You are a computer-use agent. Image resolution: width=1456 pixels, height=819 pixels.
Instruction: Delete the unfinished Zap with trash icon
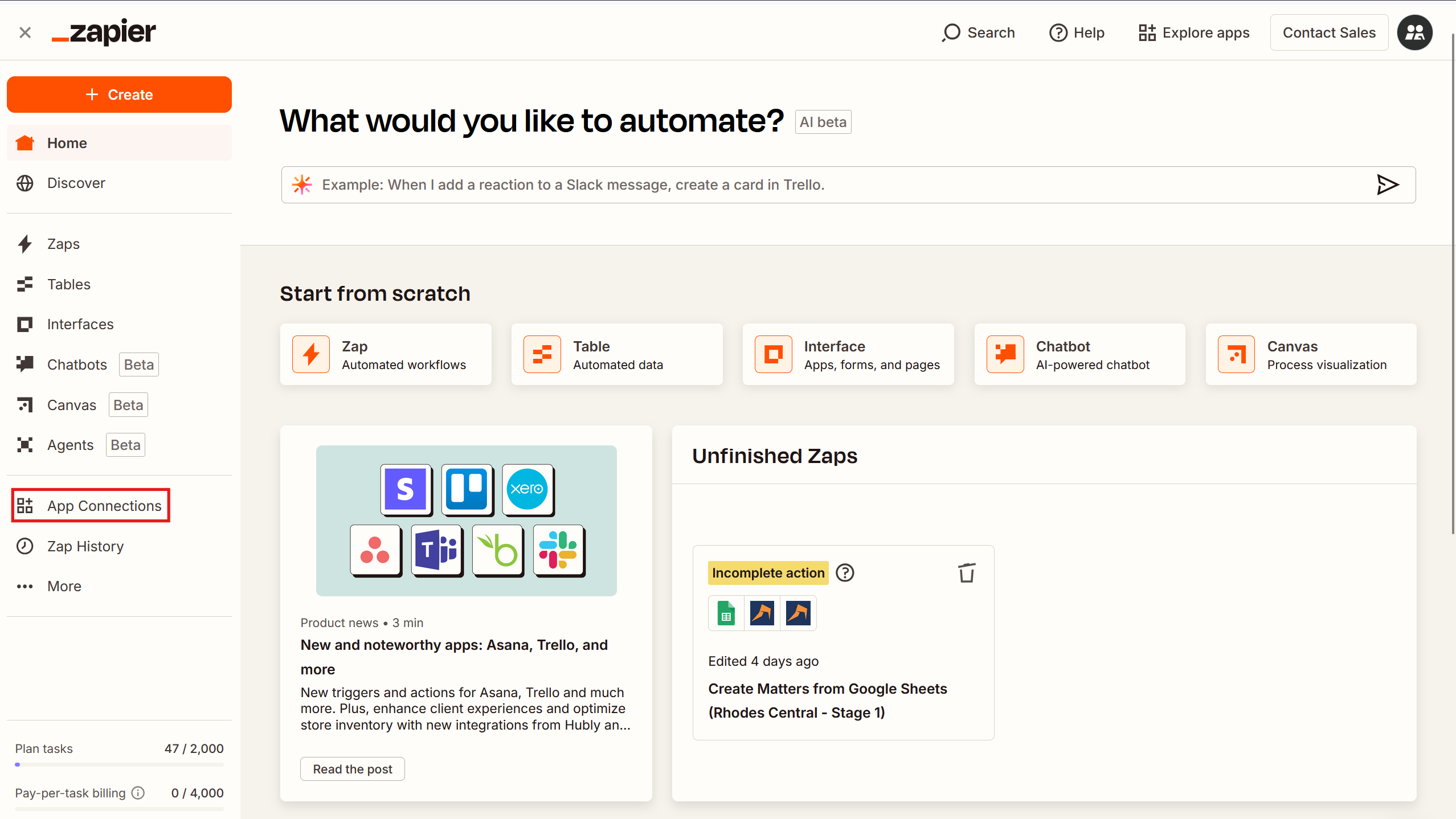pos(966,573)
